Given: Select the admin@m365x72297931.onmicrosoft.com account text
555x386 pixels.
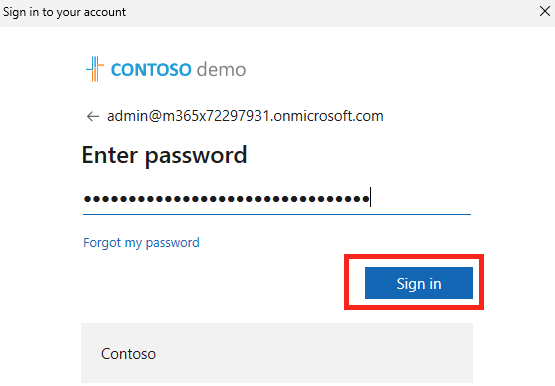Looking at the screenshot, I should 245,116.
